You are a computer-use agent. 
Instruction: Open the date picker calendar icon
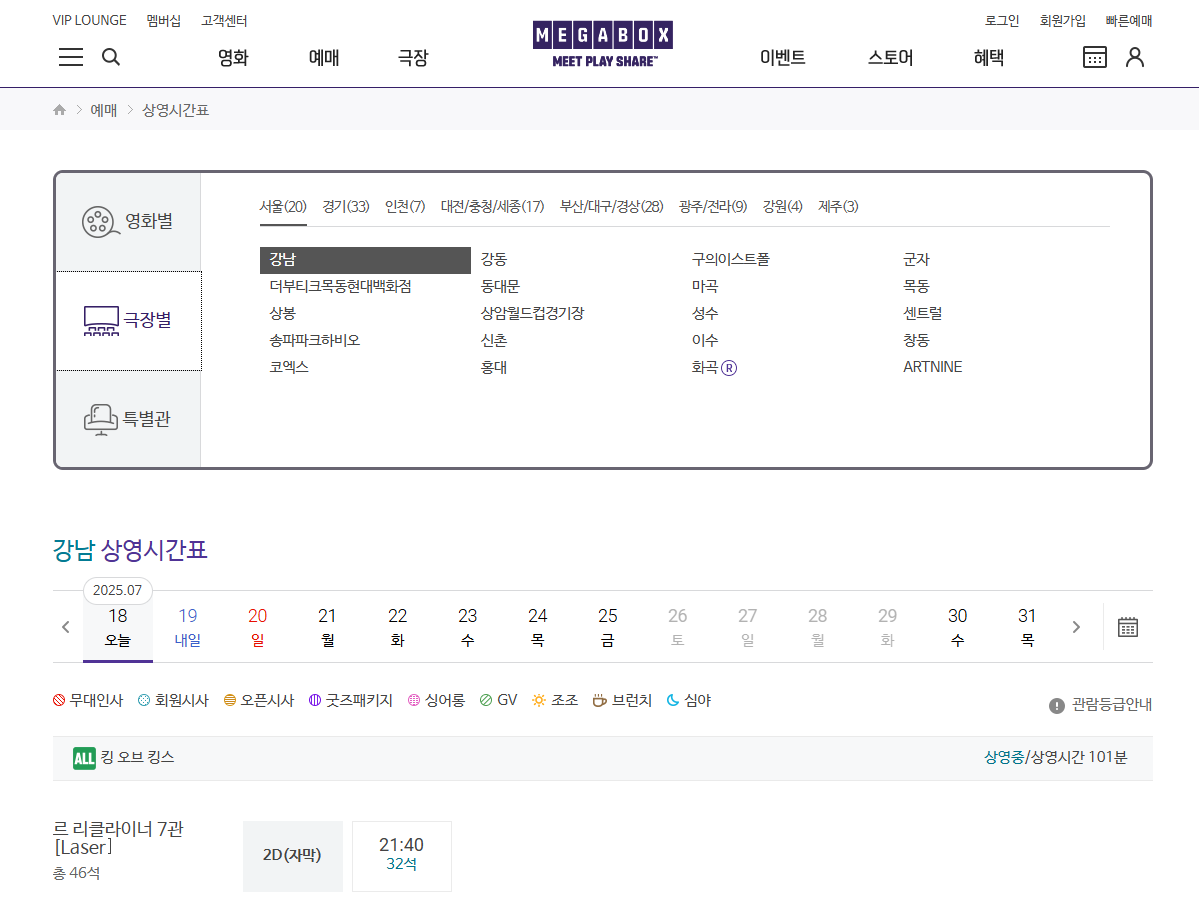tap(1128, 627)
